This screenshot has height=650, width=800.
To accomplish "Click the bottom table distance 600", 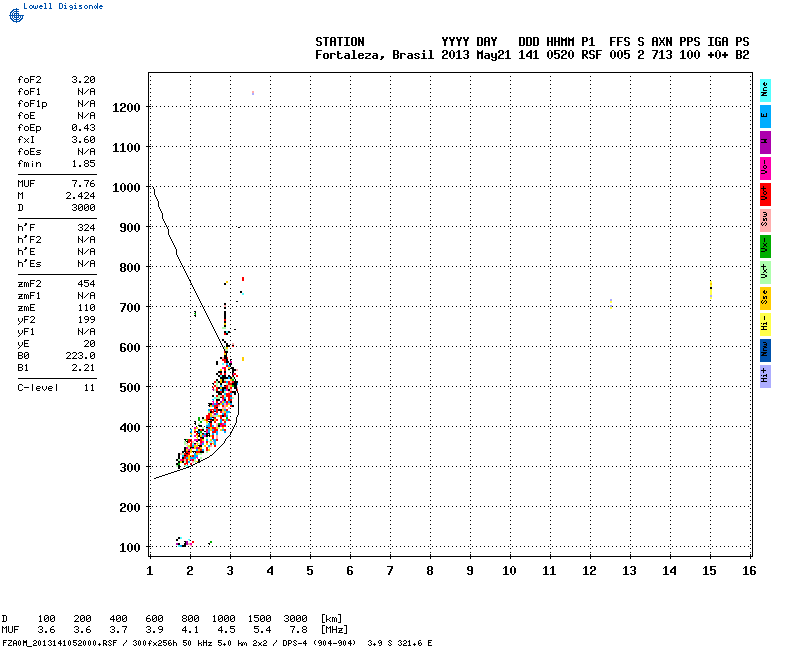I will click(x=154, y=618).
